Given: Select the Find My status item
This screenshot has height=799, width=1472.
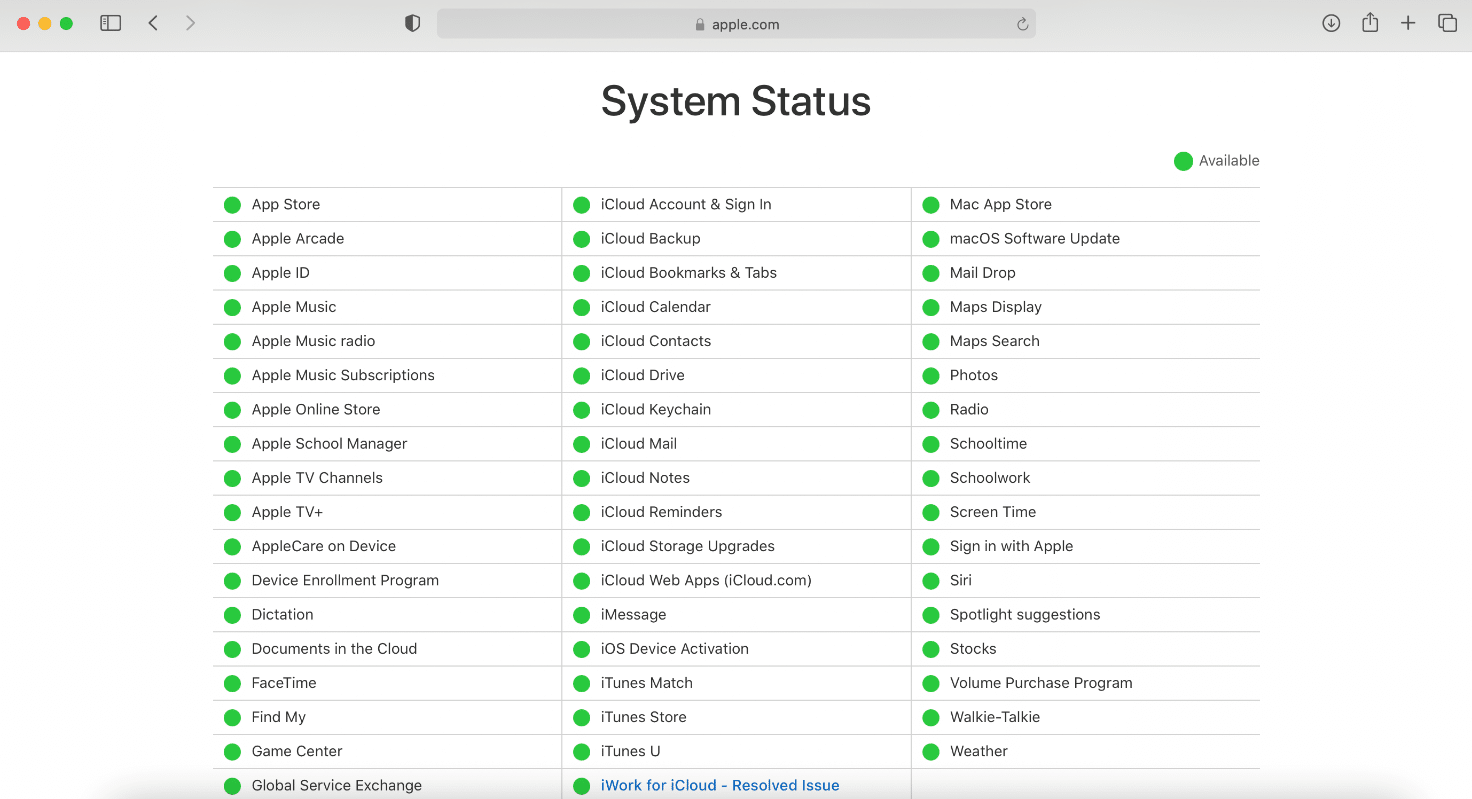Looking at the screenshot, I should point(278,717).
